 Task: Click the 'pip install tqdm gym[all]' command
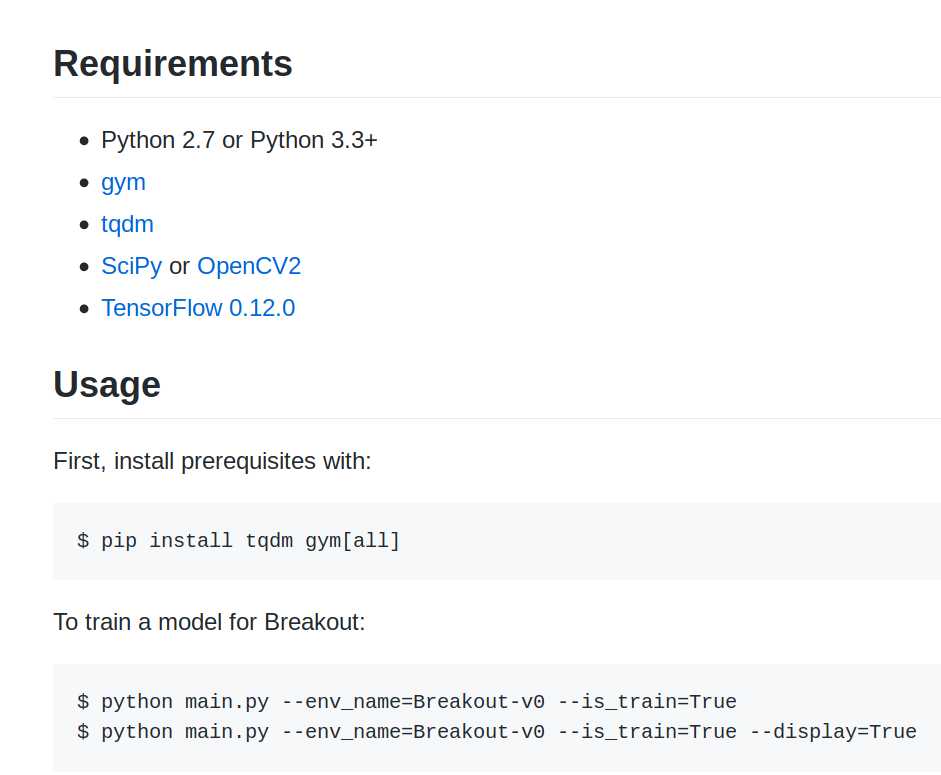pyautogui.click(x=238, y=541)
